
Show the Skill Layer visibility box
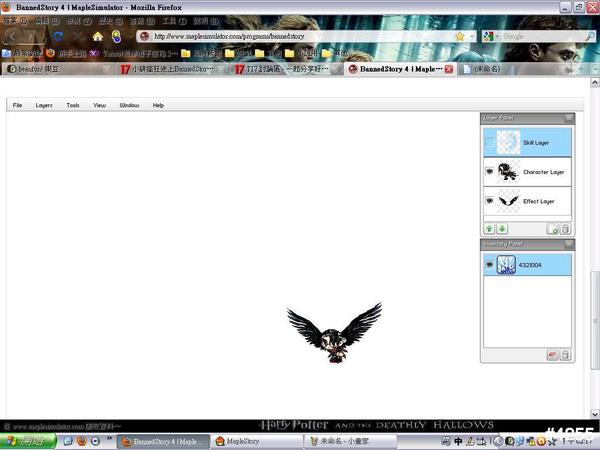click(490, 143)
